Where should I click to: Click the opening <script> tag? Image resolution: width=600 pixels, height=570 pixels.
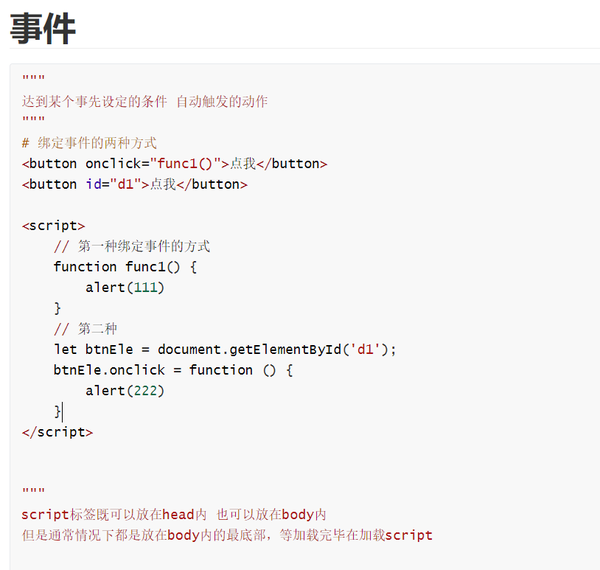click(x=54, y=226)
